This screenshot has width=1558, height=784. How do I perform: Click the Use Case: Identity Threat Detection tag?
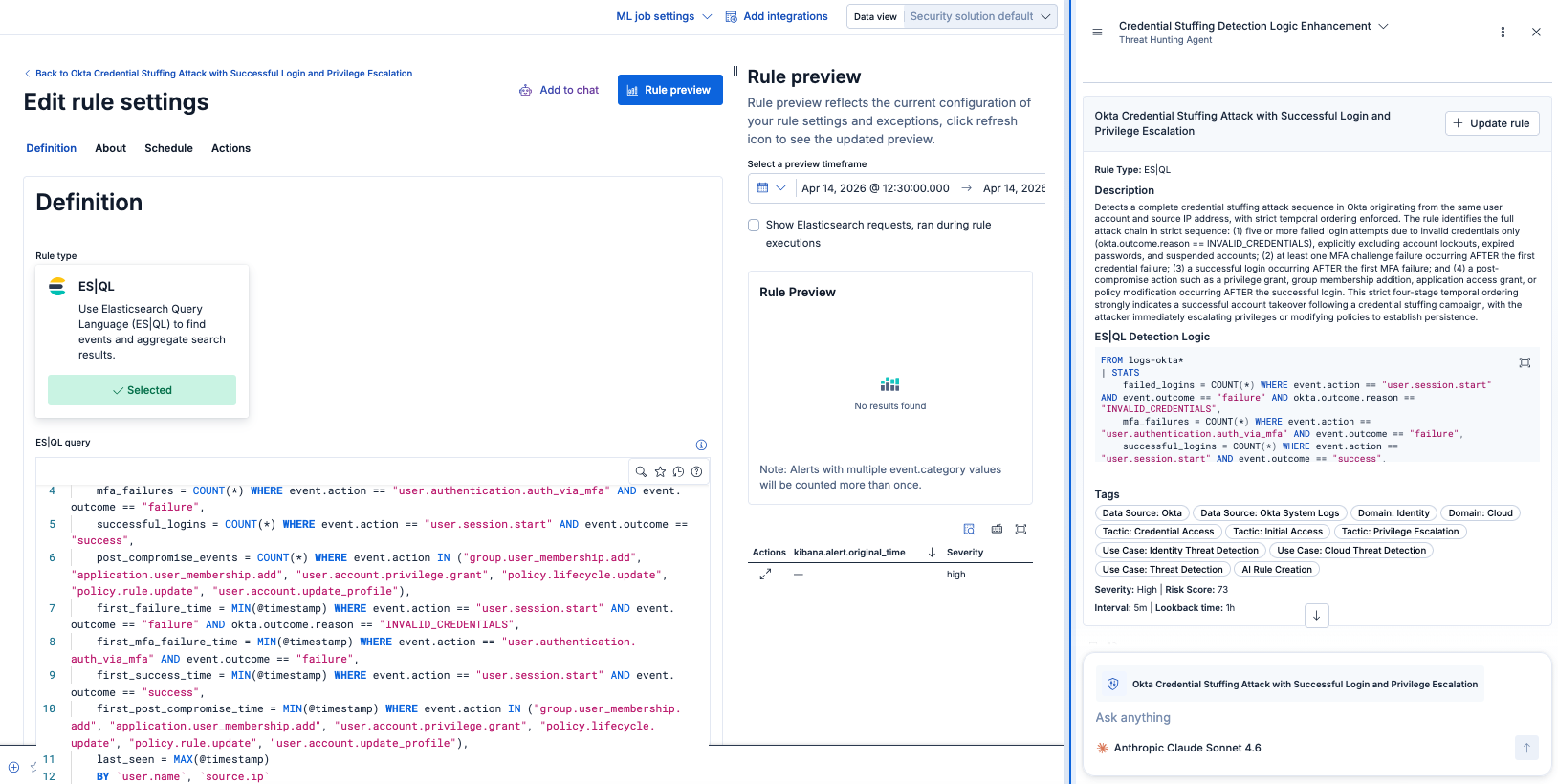coord(1180,551)
